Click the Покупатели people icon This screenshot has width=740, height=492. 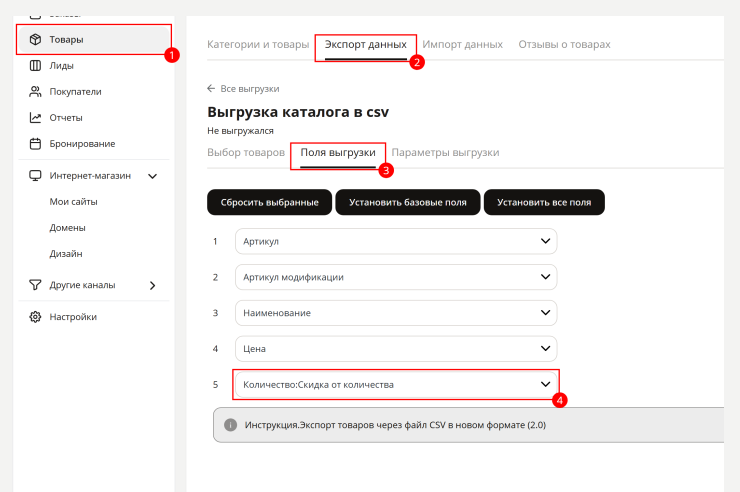(x=35, y=92)
